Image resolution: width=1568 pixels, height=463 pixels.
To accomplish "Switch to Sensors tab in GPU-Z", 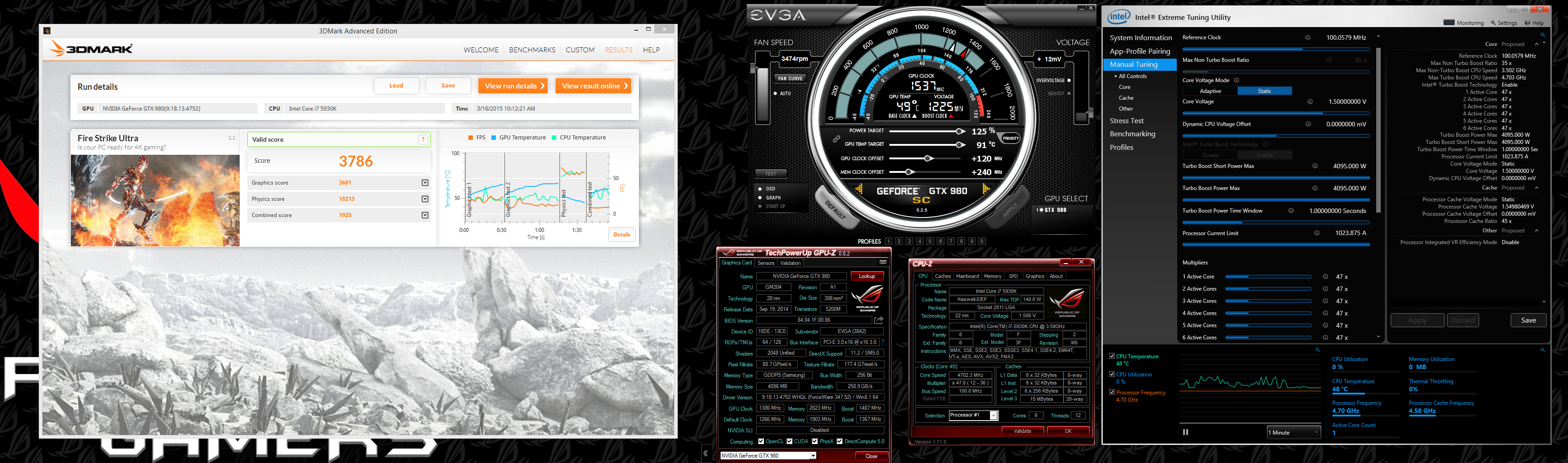I will (x=766, y=263).
